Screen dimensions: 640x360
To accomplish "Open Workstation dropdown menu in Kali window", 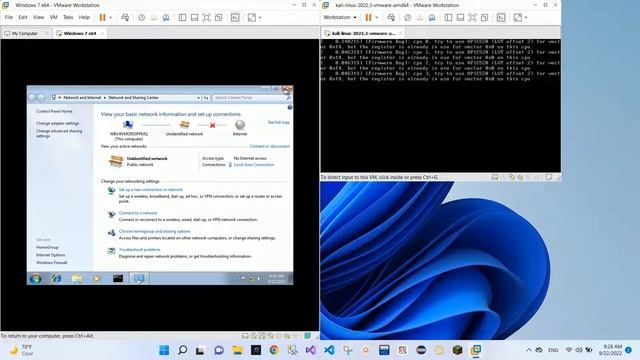I will coord(340,17).
